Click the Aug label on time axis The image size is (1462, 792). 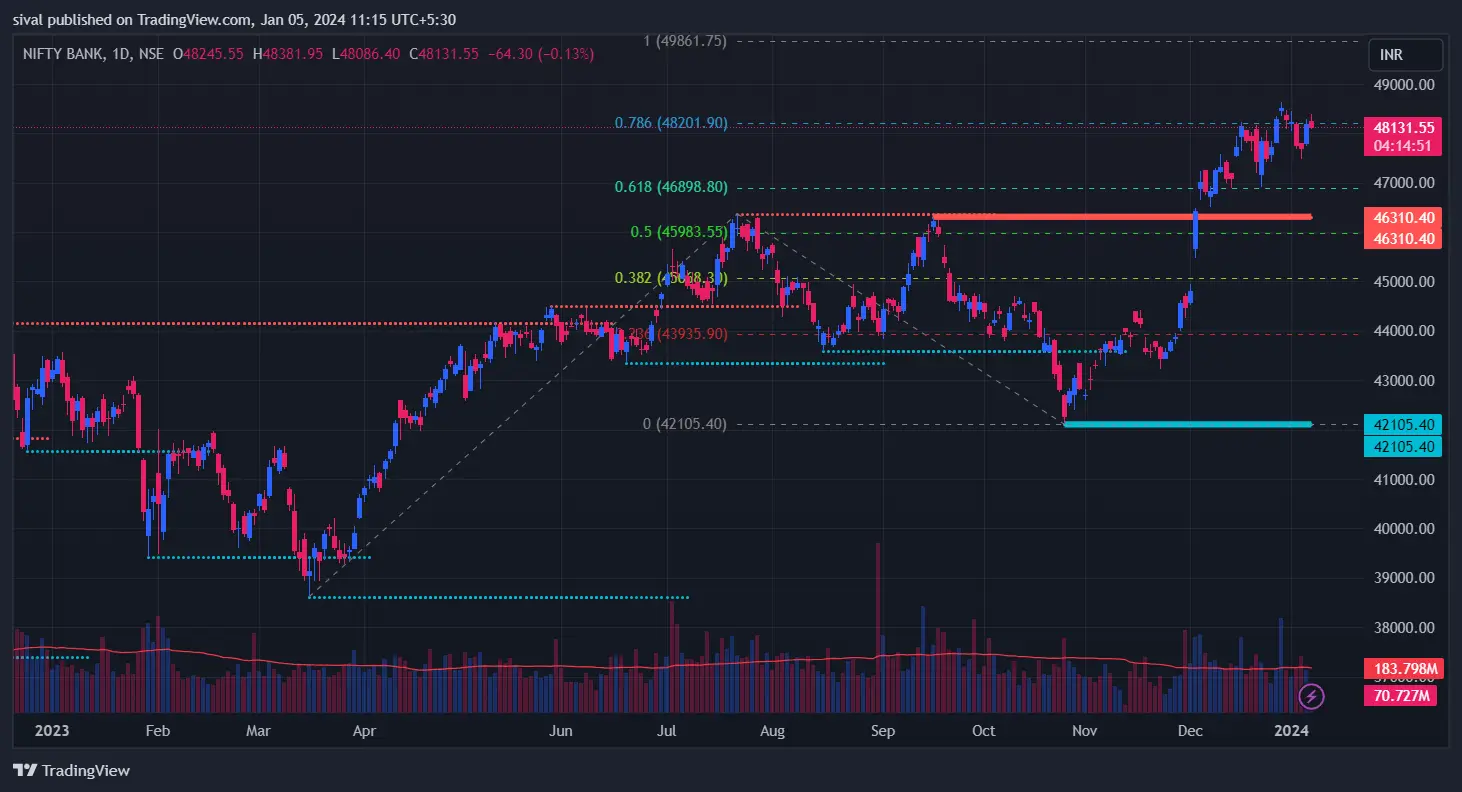click(x=772, y=731)
